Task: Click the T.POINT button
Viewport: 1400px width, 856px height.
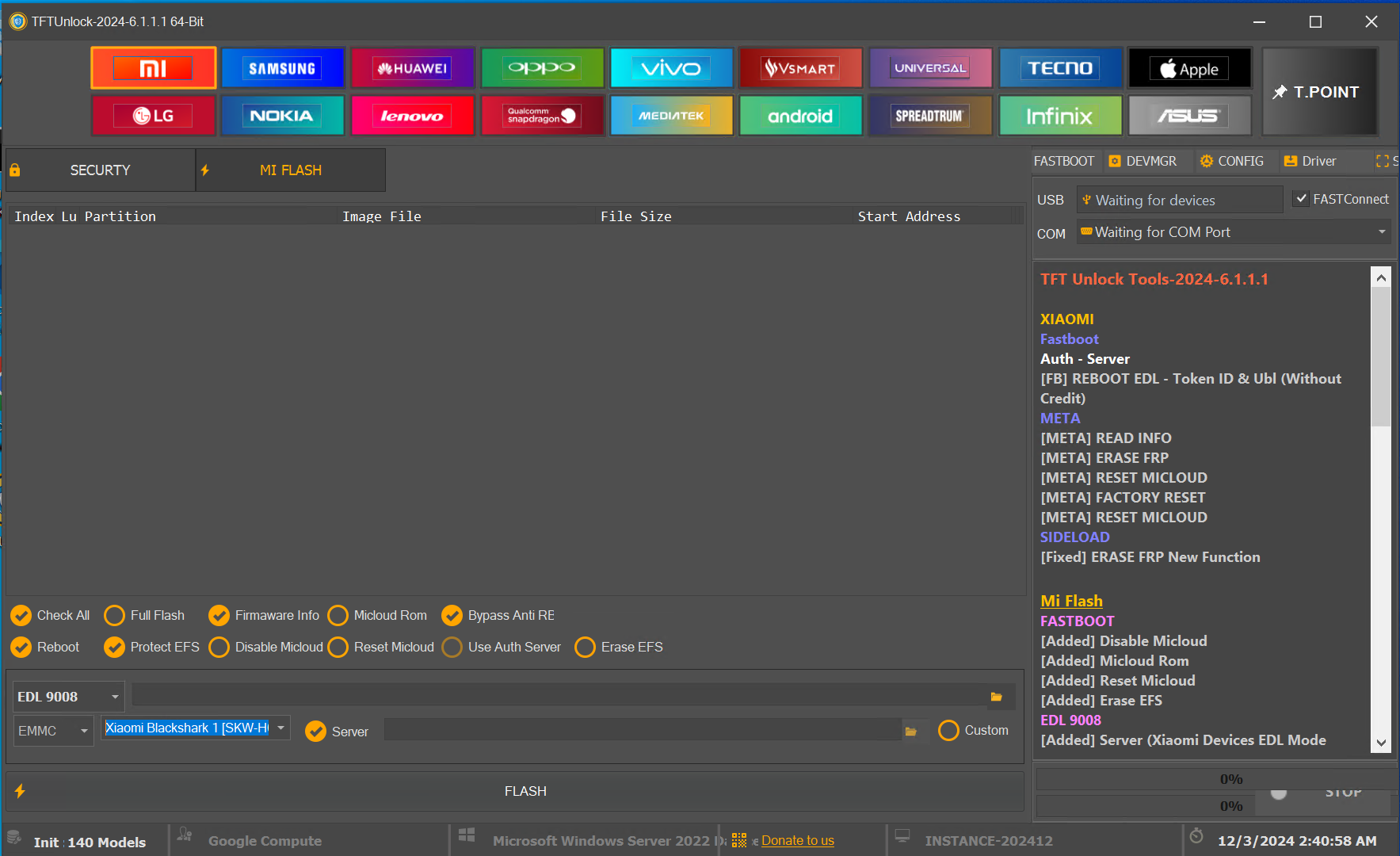Action: point(1319,92)
